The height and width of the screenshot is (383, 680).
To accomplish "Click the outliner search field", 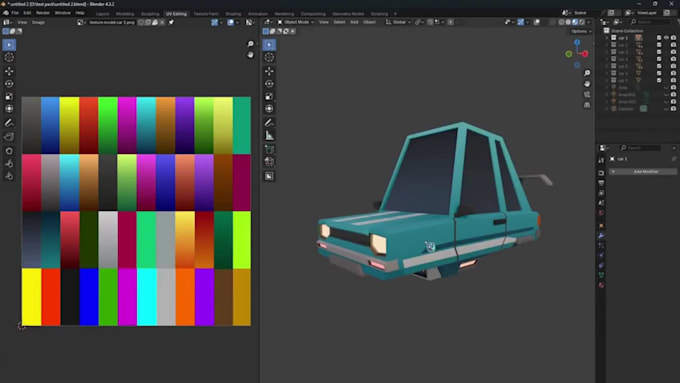I will (x=650, y=22).
